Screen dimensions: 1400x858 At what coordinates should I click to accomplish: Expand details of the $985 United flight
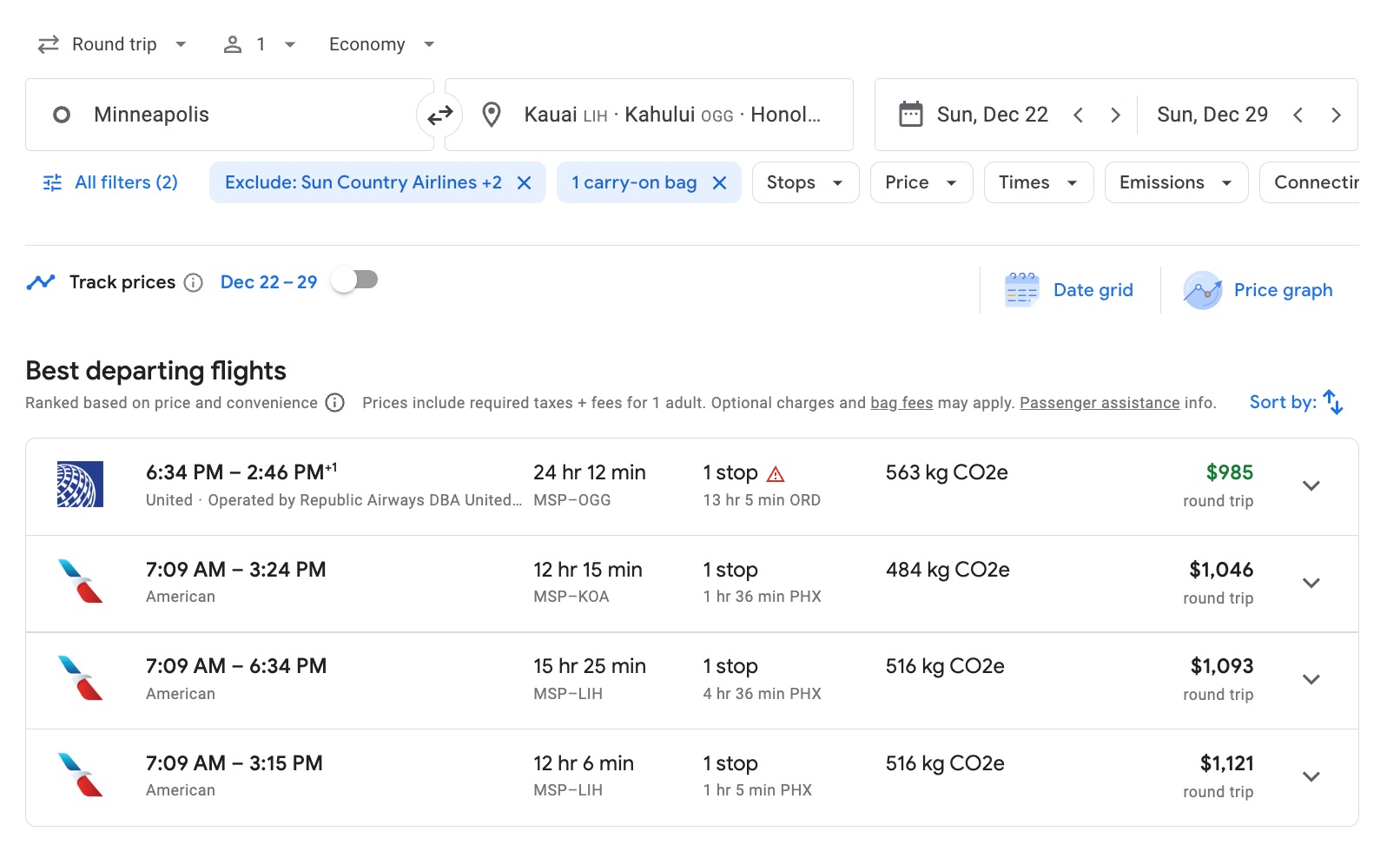[1311, 486]
